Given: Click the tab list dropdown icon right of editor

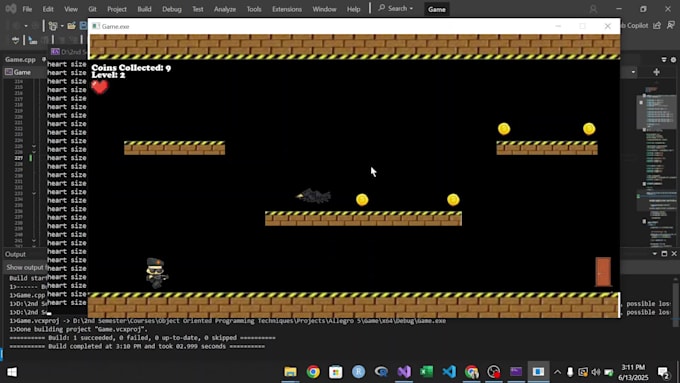Looking at the screenshot, I should pos(664,59).
